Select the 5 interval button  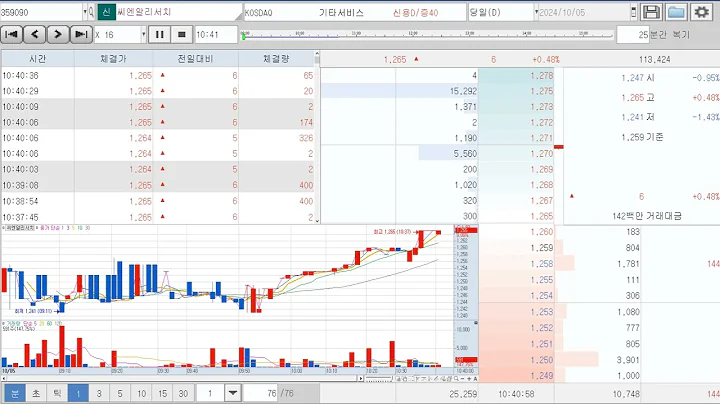pos(120,393)
